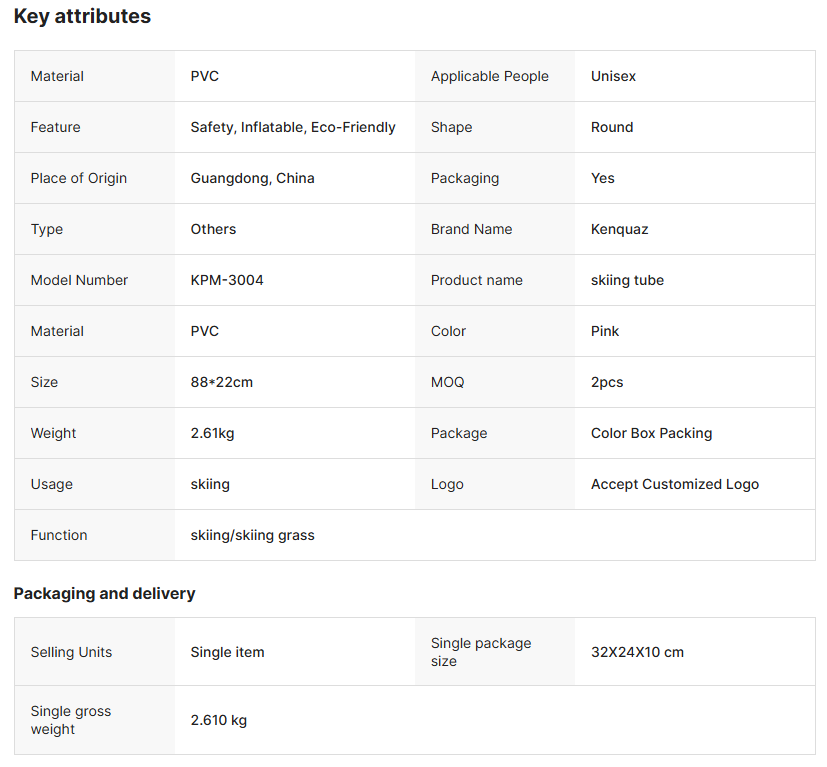
Task: Select the Round shape value
Action: [612, 127]
